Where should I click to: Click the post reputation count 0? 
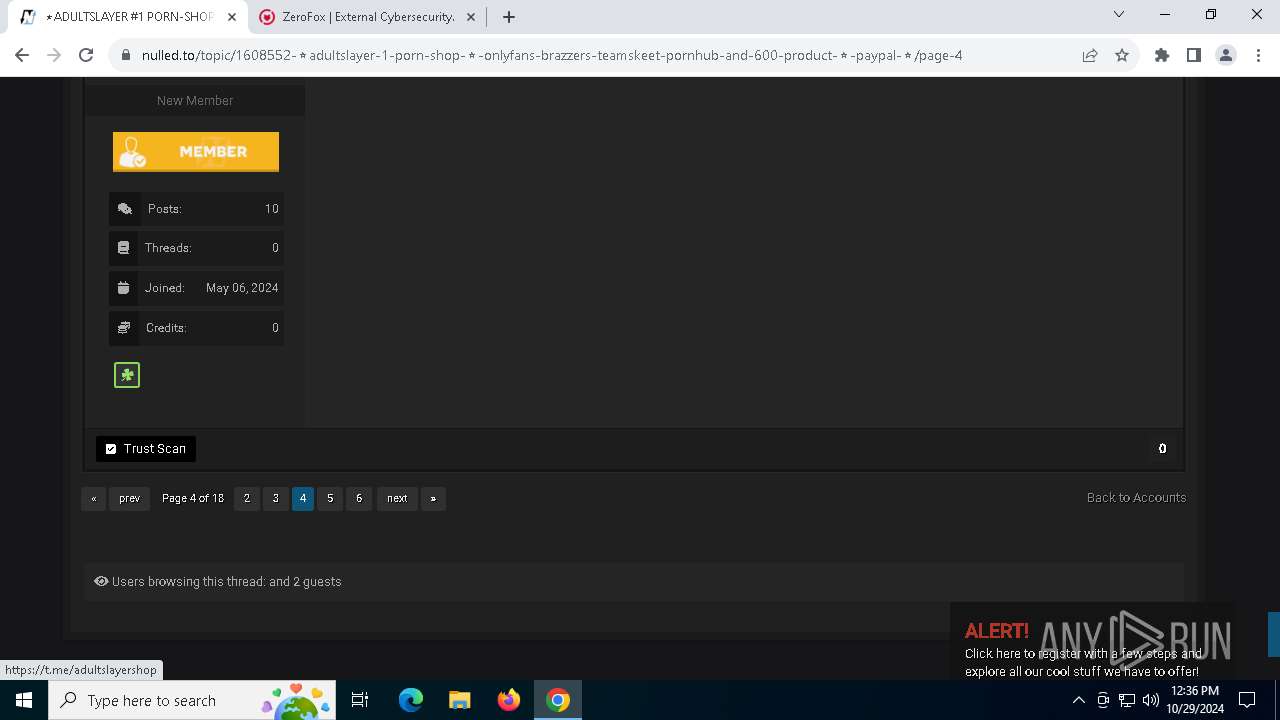pyautogui.click(x=1162, y=449)
